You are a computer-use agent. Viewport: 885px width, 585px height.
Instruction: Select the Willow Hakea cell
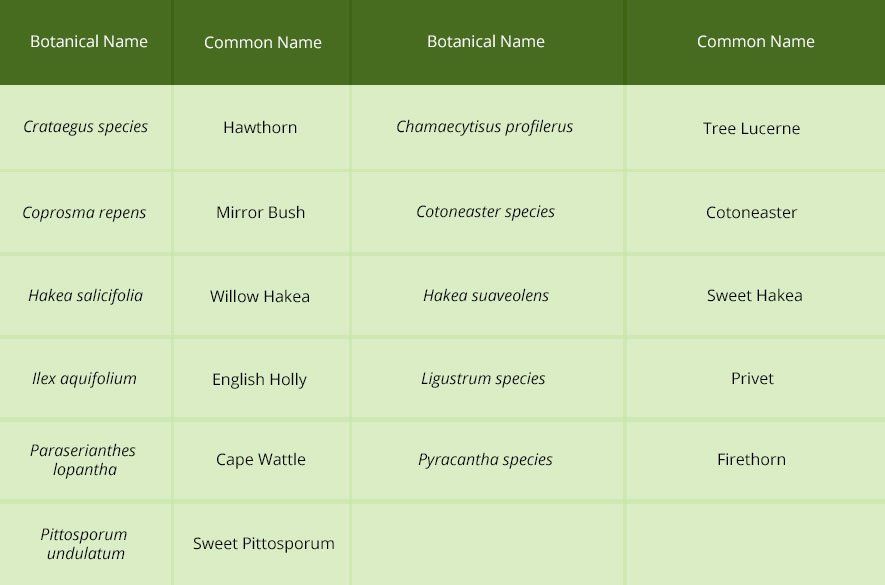(x=260, y=296)
